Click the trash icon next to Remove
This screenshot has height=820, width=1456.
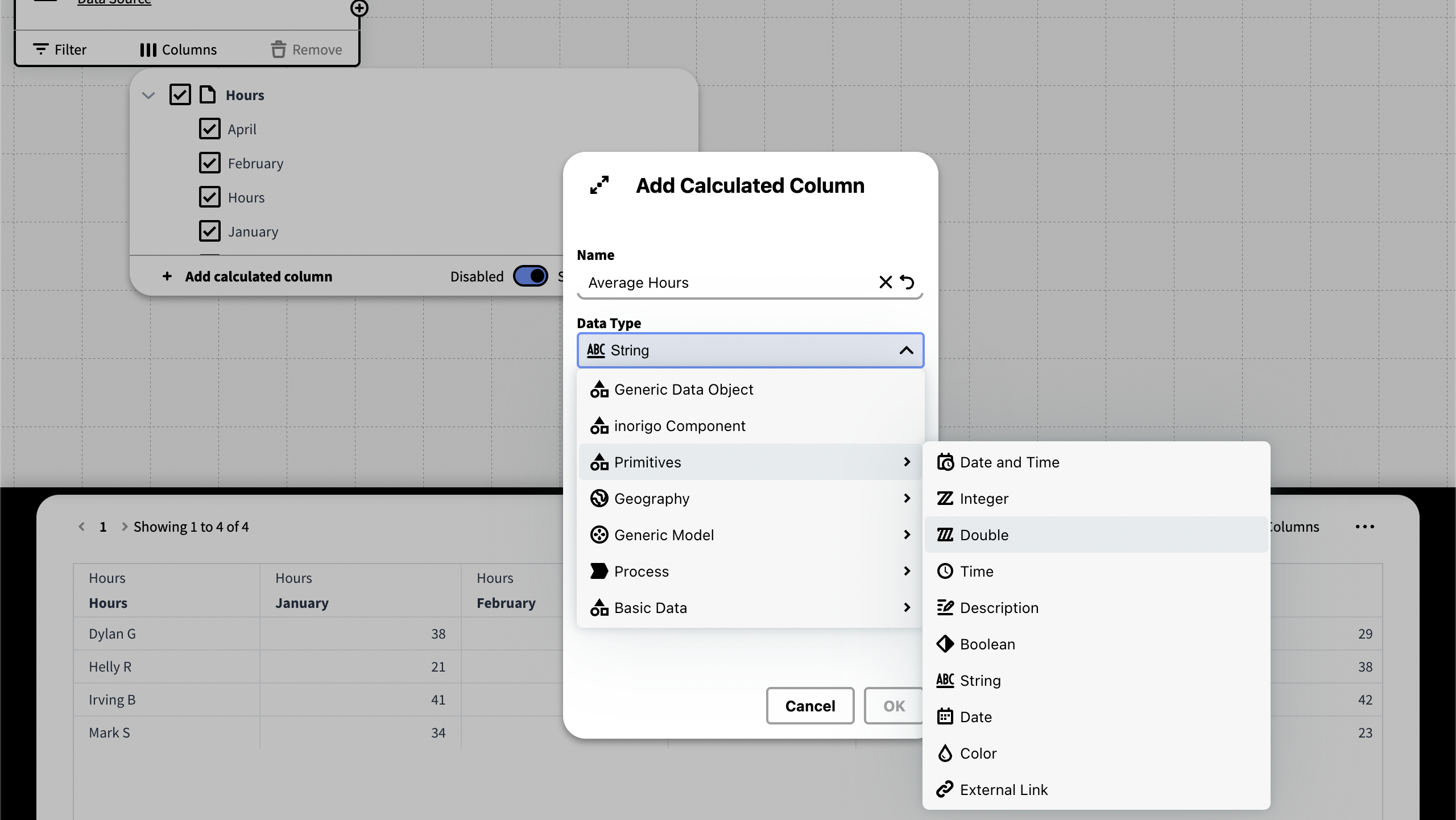tap(278, 49)
